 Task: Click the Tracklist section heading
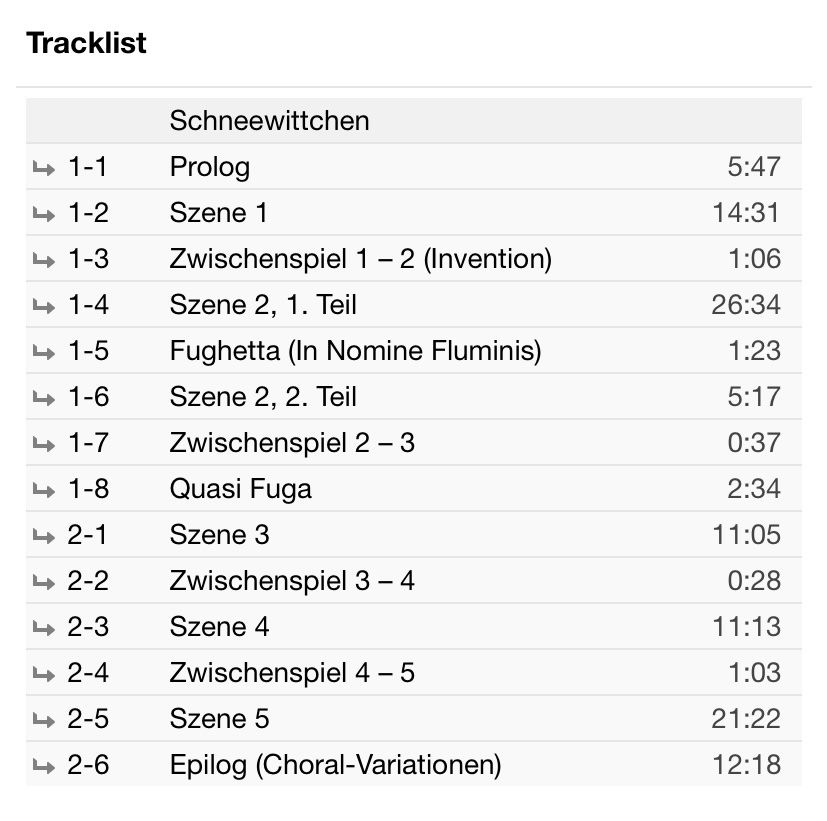tap(86, 43)
